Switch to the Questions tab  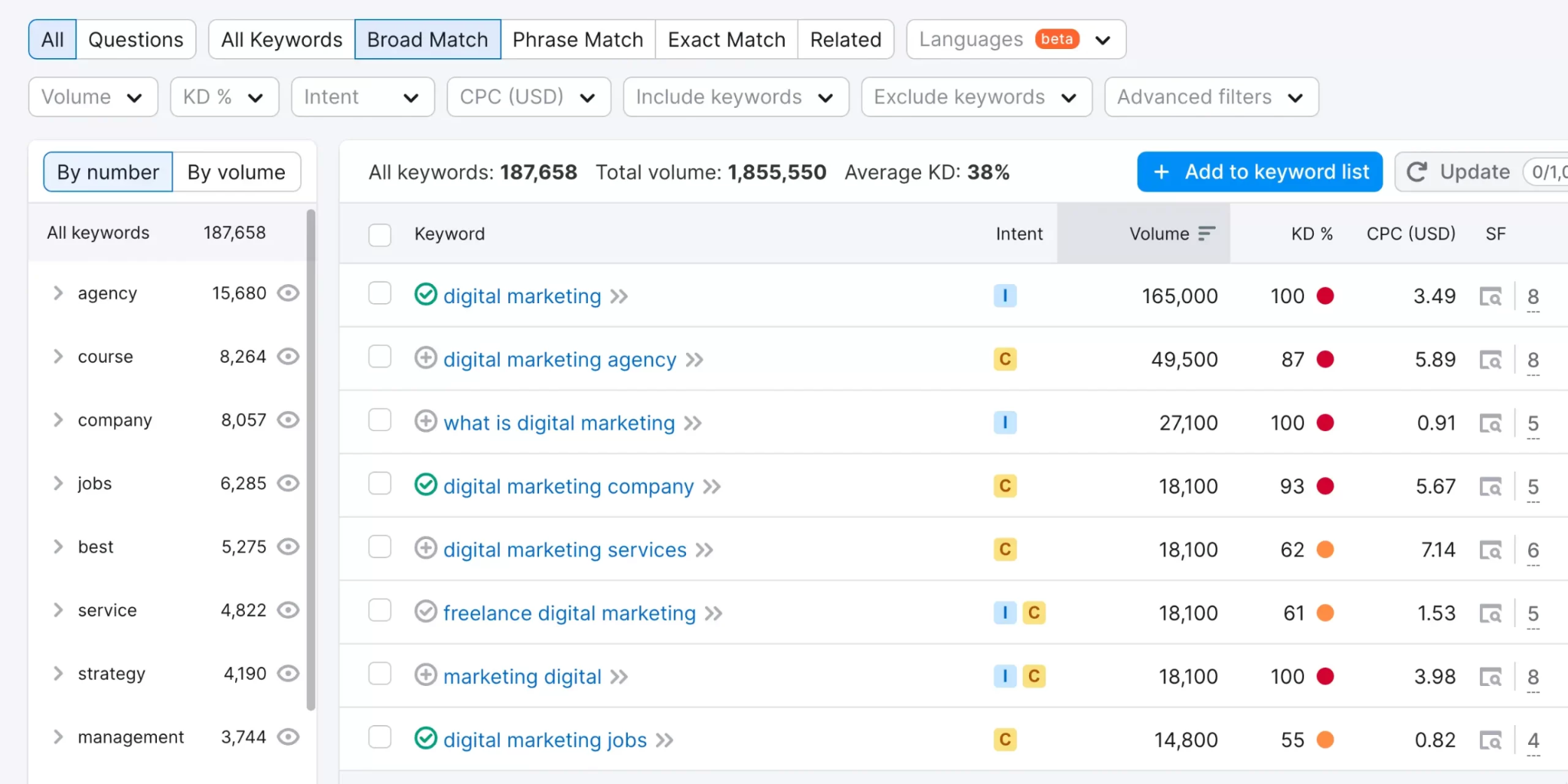pyautogui.click(x=136, y=39)
